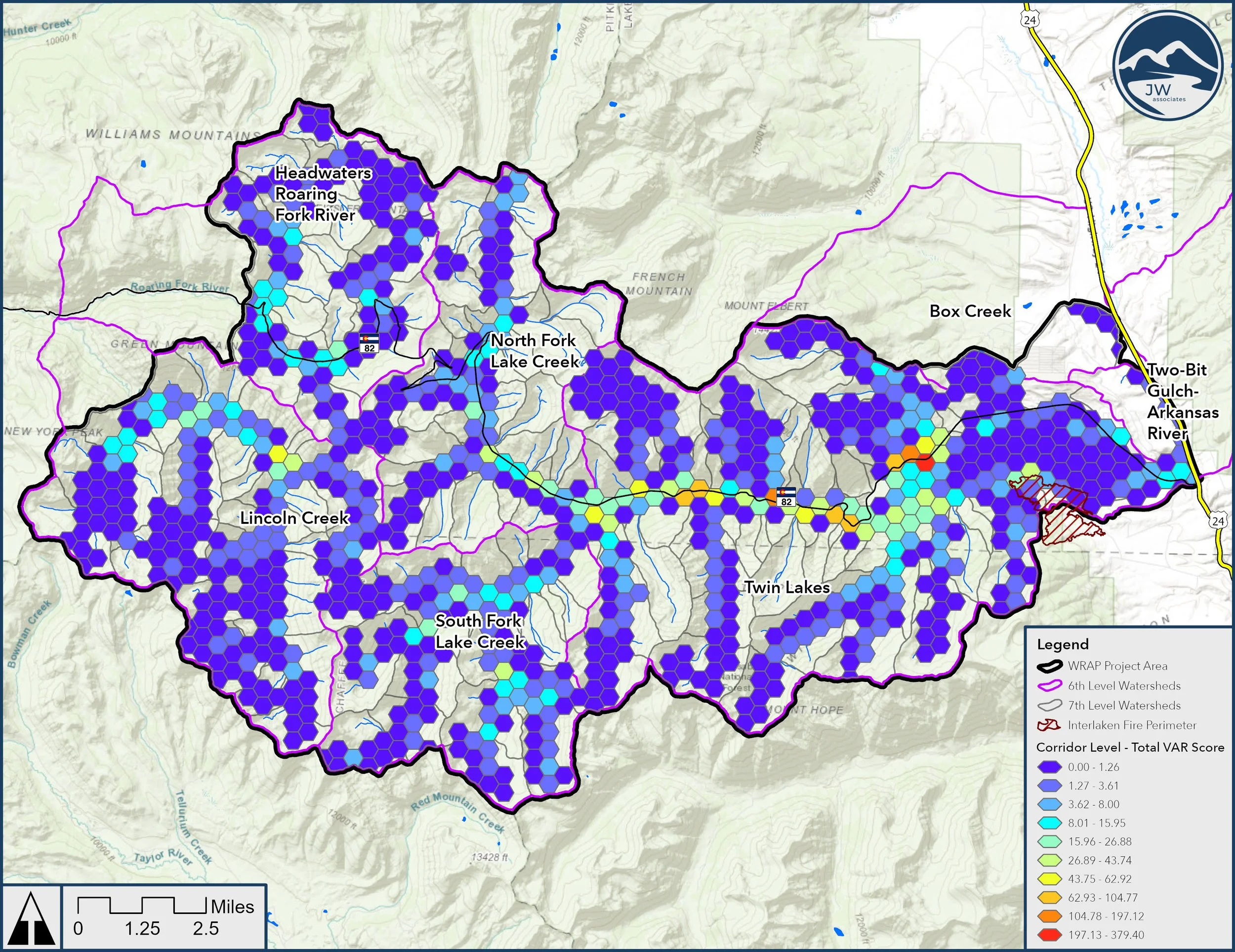Click the scale bar graphic

click(142, 905)
